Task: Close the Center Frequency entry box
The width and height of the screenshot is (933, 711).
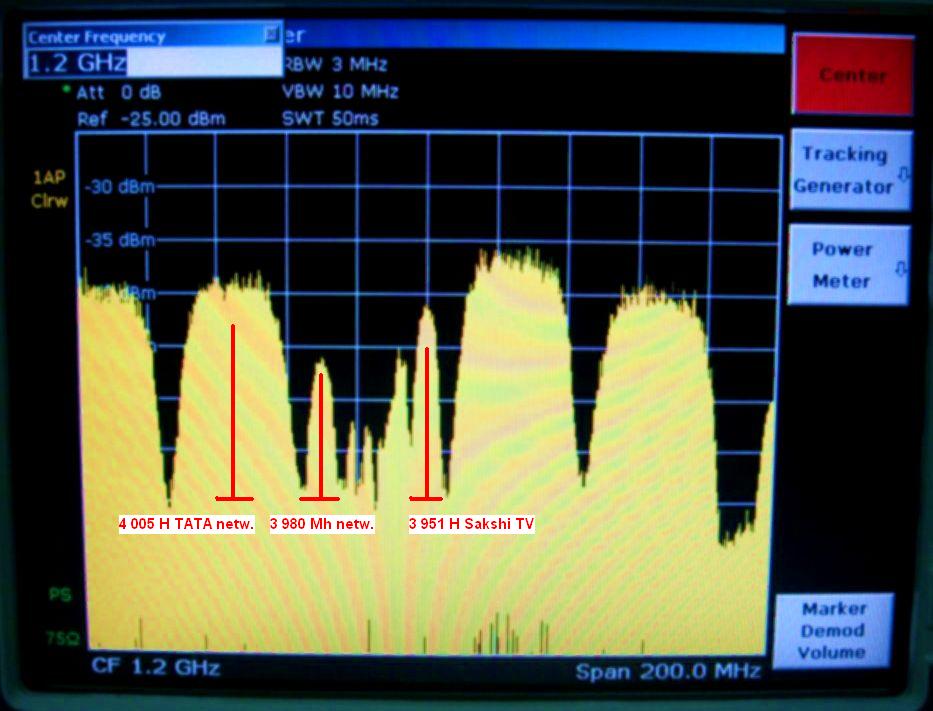Action: point(270,35)
